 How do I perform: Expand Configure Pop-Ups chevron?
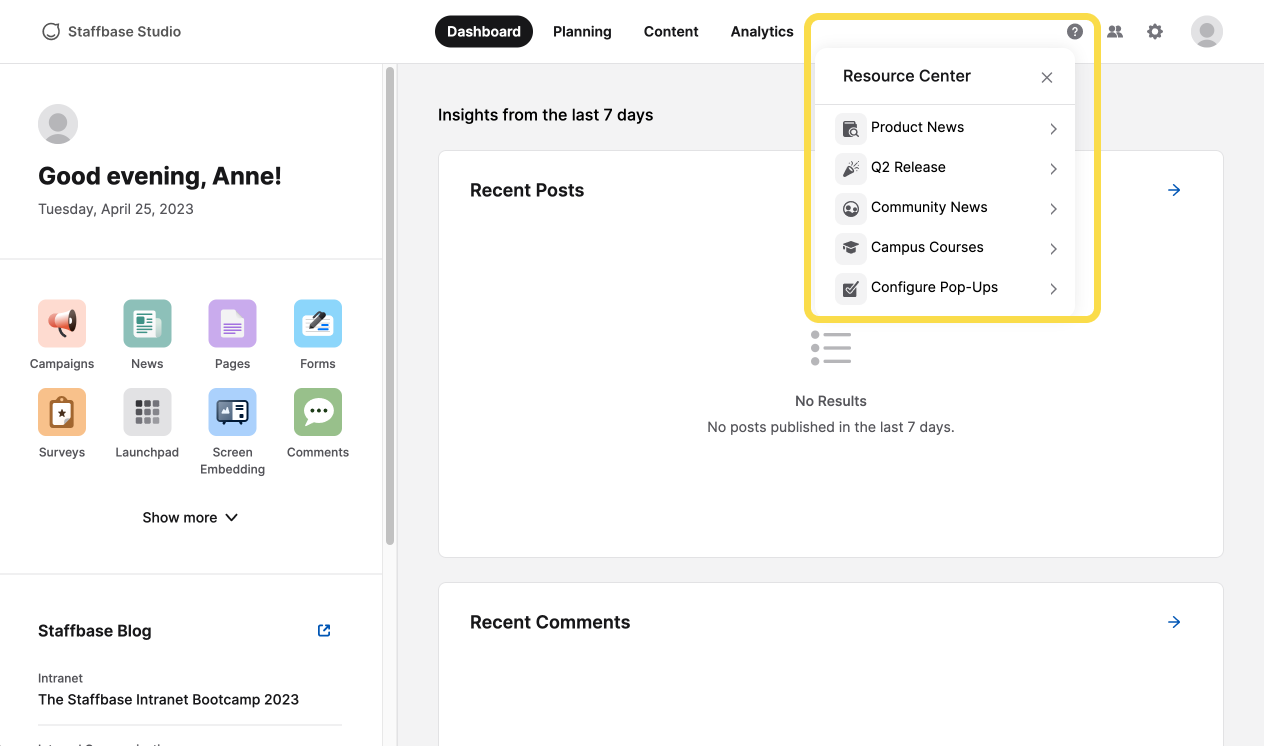(x=1053, y=289)
